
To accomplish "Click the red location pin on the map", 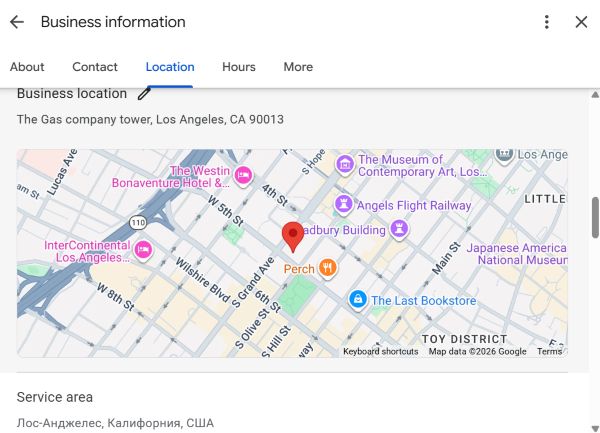I will (x=293, y=237).
